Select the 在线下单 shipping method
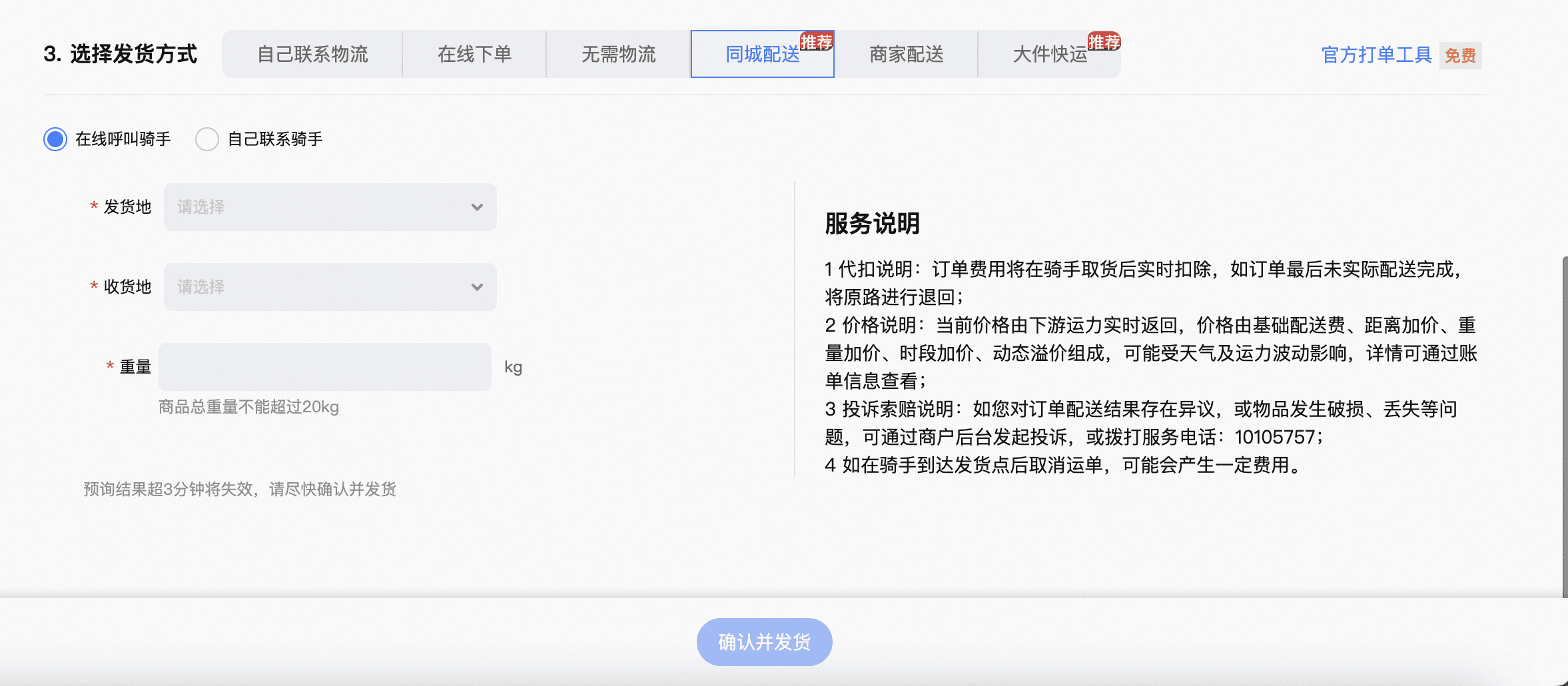Image resolution: width=1568 pixels, height=686 pixels. click(474, 54)
